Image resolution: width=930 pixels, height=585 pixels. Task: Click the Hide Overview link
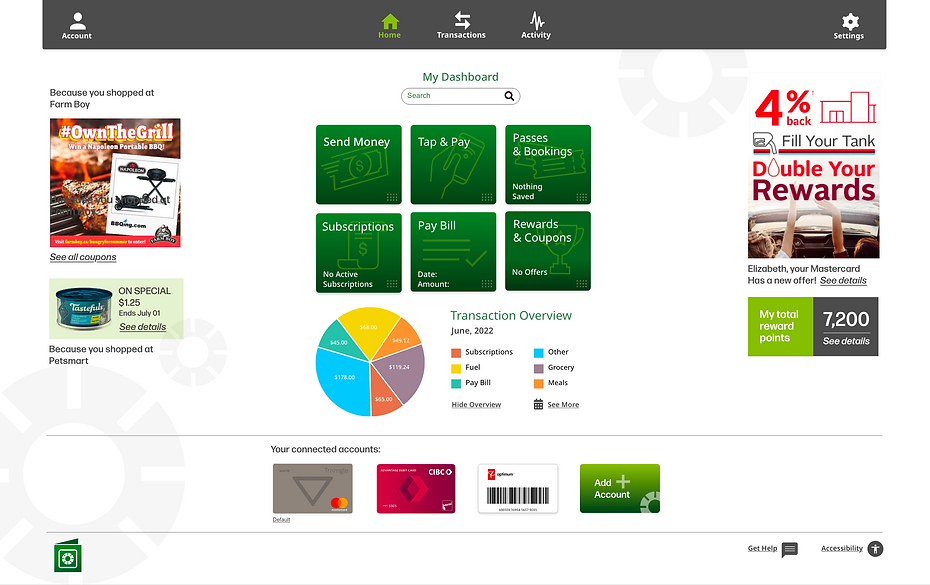476,405
